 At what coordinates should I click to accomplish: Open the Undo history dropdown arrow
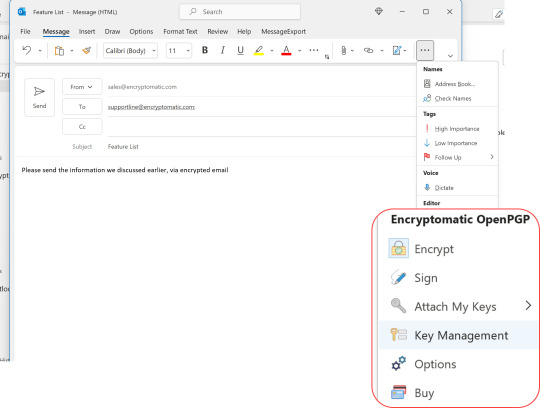[x=40, y=51]
